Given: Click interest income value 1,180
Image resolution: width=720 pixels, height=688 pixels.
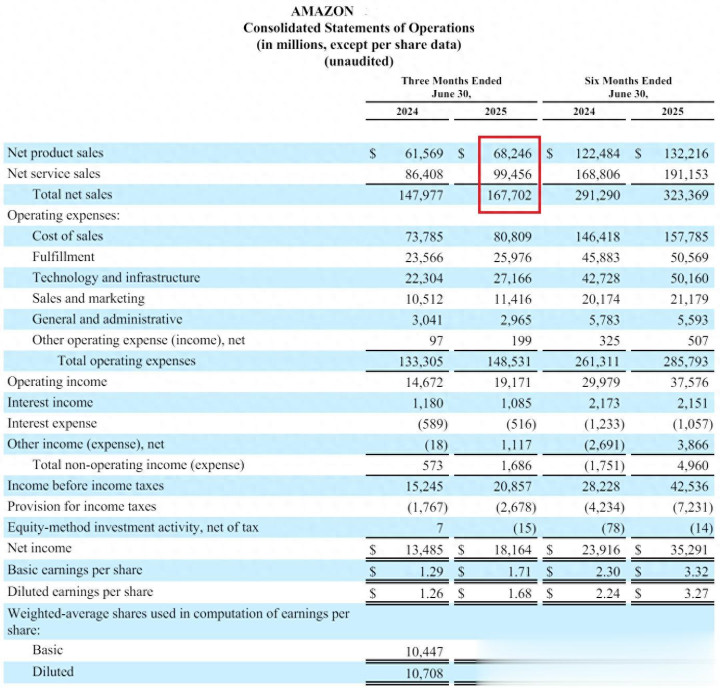Looking at the screenshot, I should (428, 403).
